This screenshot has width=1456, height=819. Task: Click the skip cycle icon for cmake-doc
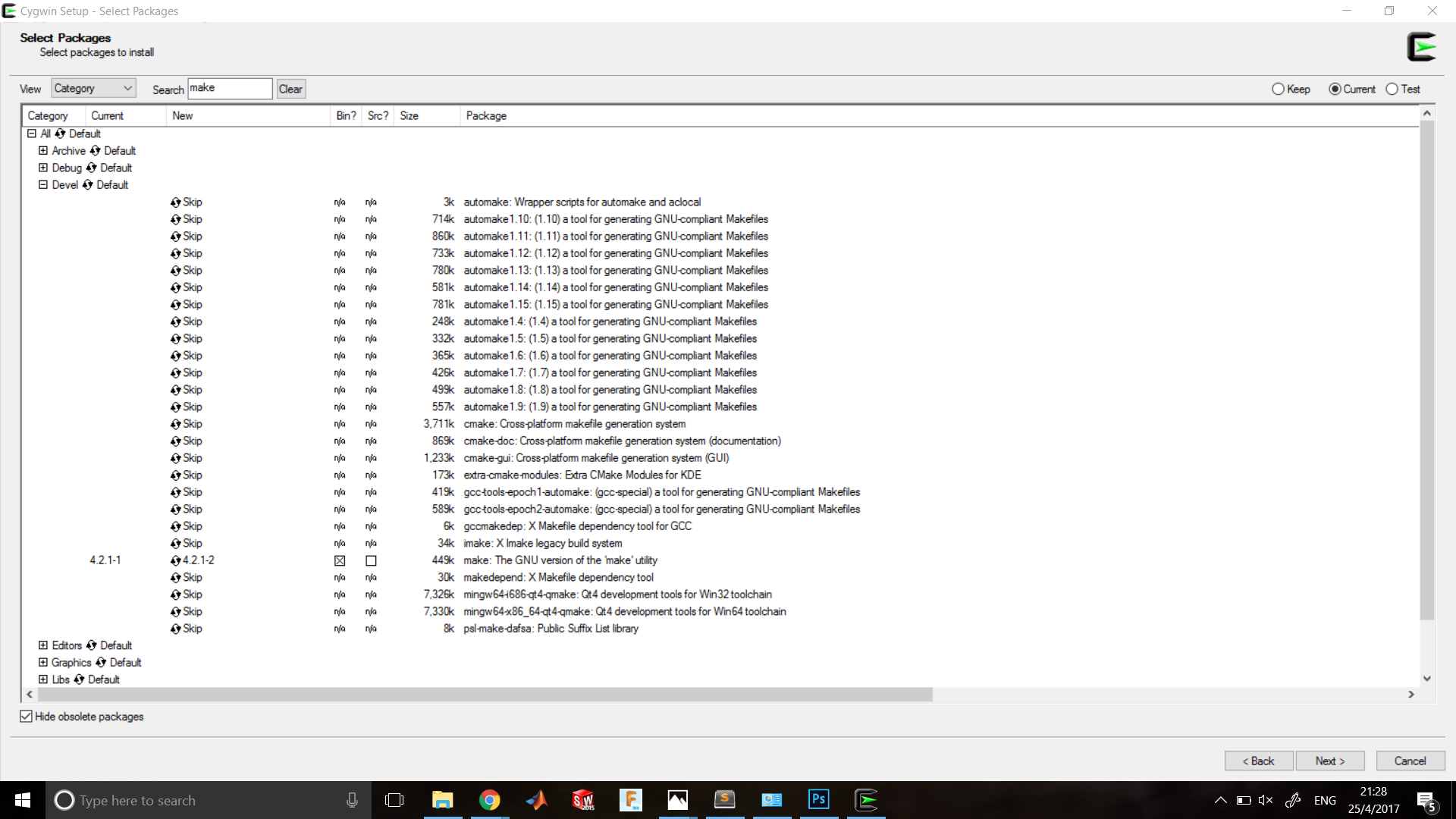coord(176,441)
